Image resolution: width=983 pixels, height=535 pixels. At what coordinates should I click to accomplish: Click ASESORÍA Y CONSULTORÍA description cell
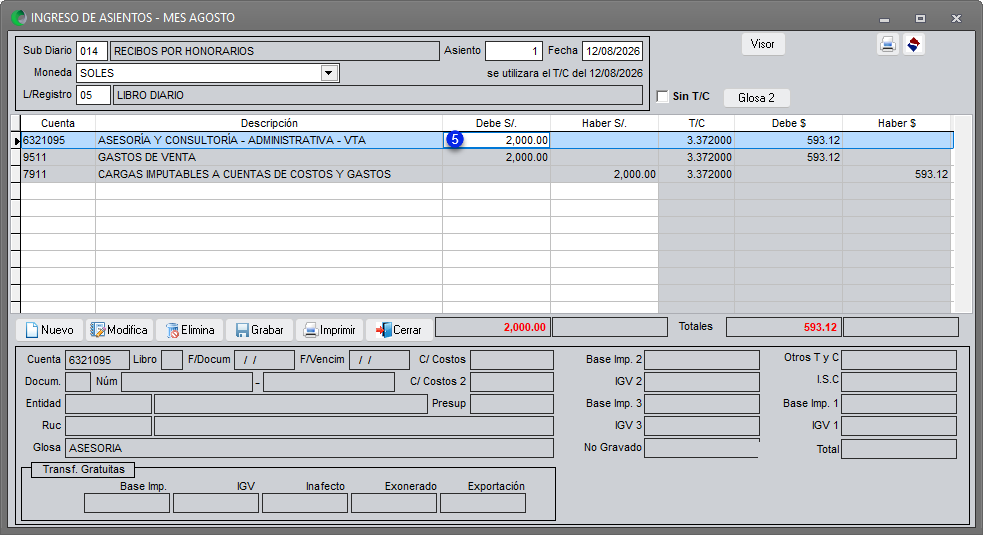click(269, 140)
